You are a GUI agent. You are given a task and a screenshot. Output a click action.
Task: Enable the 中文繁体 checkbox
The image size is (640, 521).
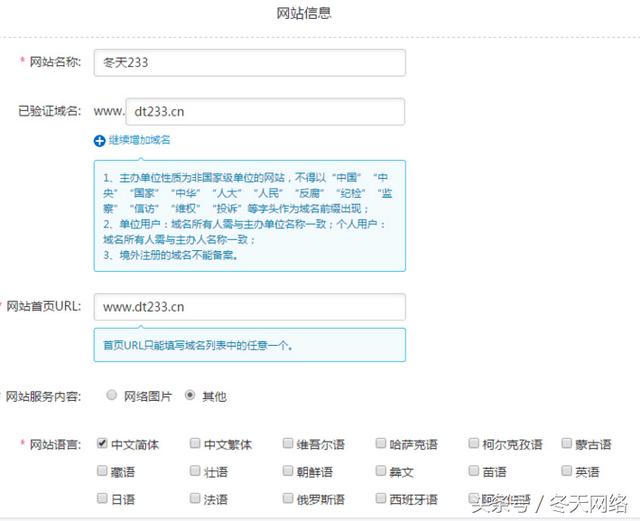pyautogui.click(x=196, y=444)
